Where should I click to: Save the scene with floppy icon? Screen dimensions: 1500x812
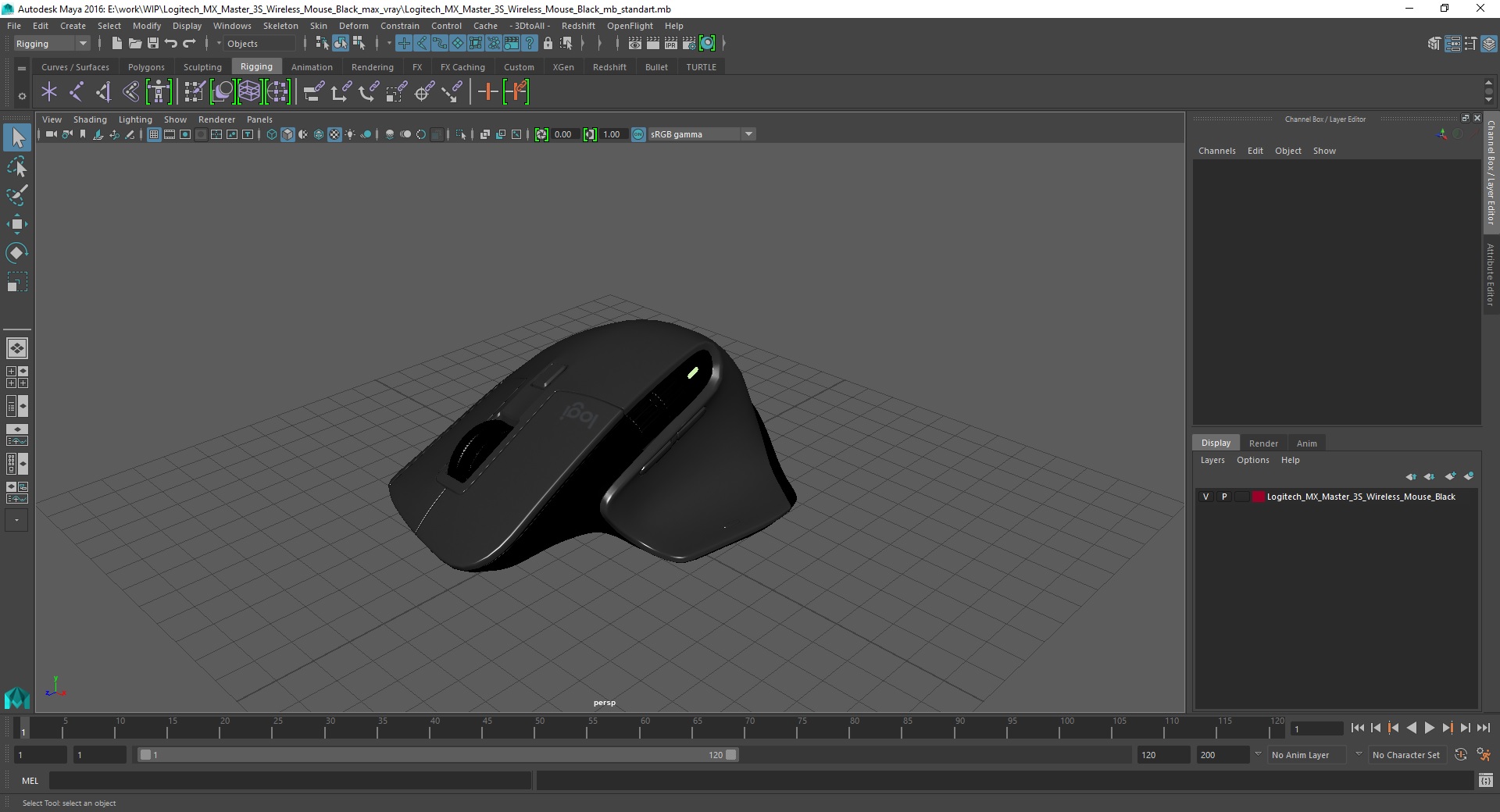(153, 44)
